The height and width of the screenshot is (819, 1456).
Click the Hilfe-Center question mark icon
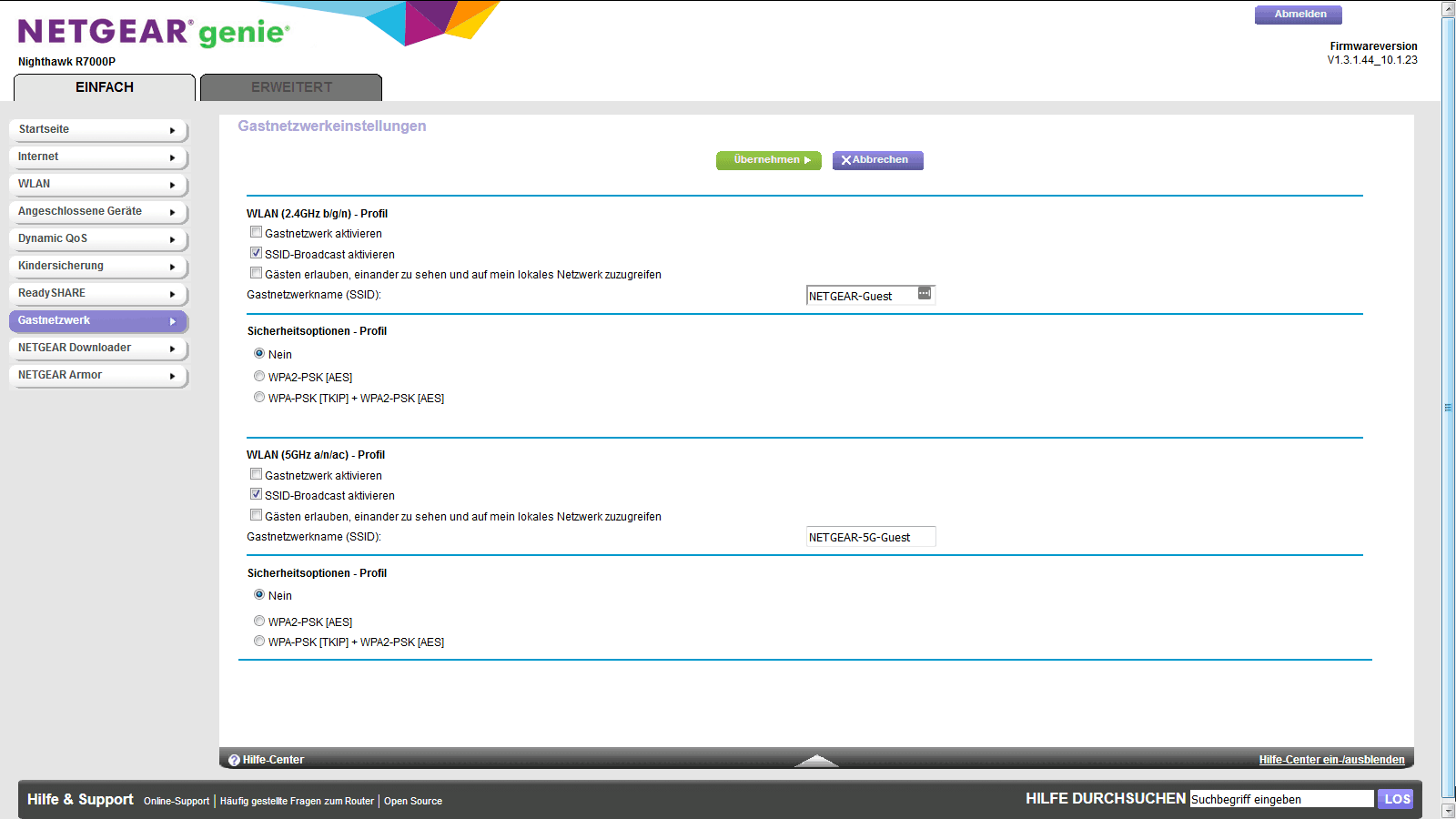[234, 760]
